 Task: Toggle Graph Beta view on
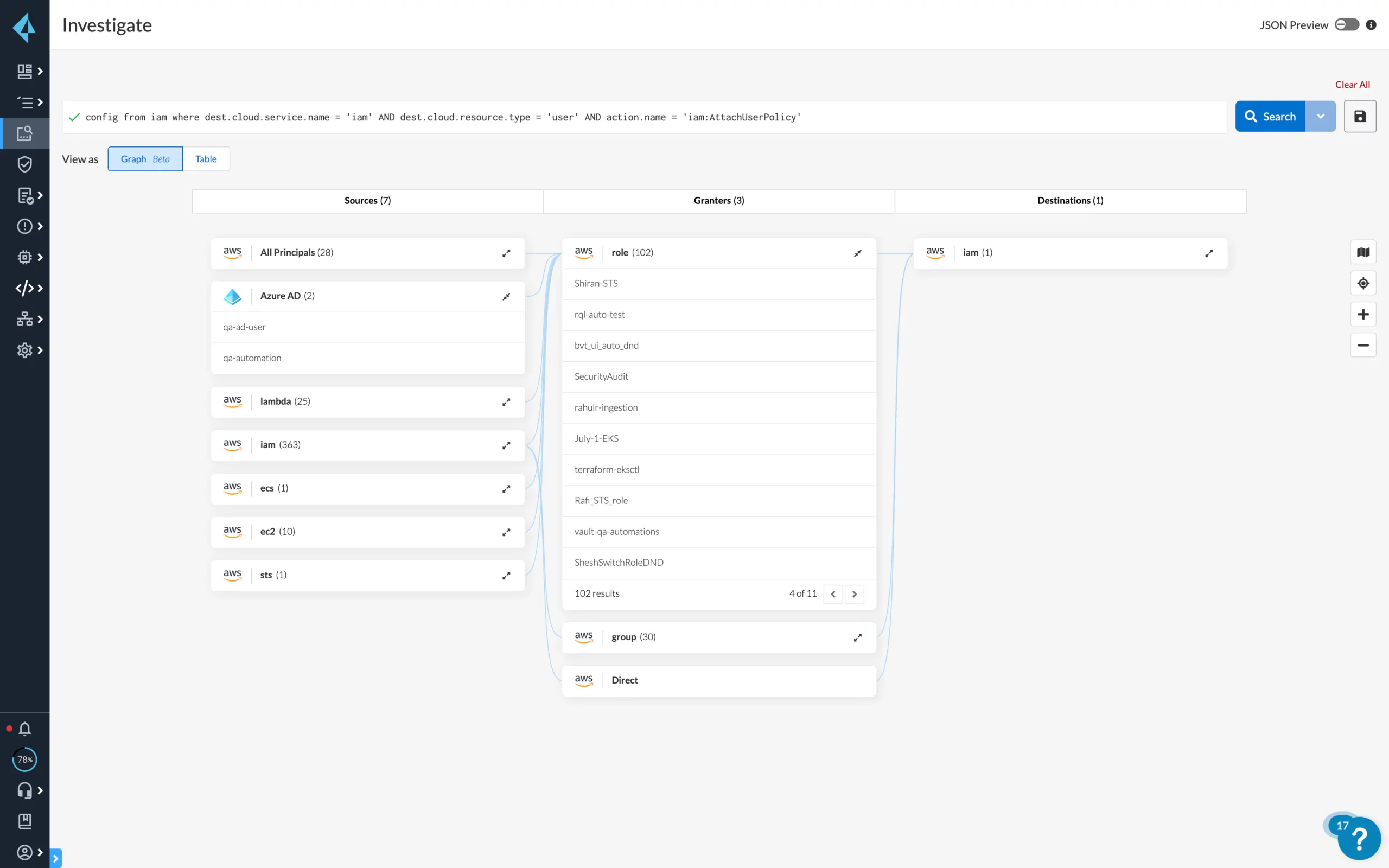click(x=145, y=158)
